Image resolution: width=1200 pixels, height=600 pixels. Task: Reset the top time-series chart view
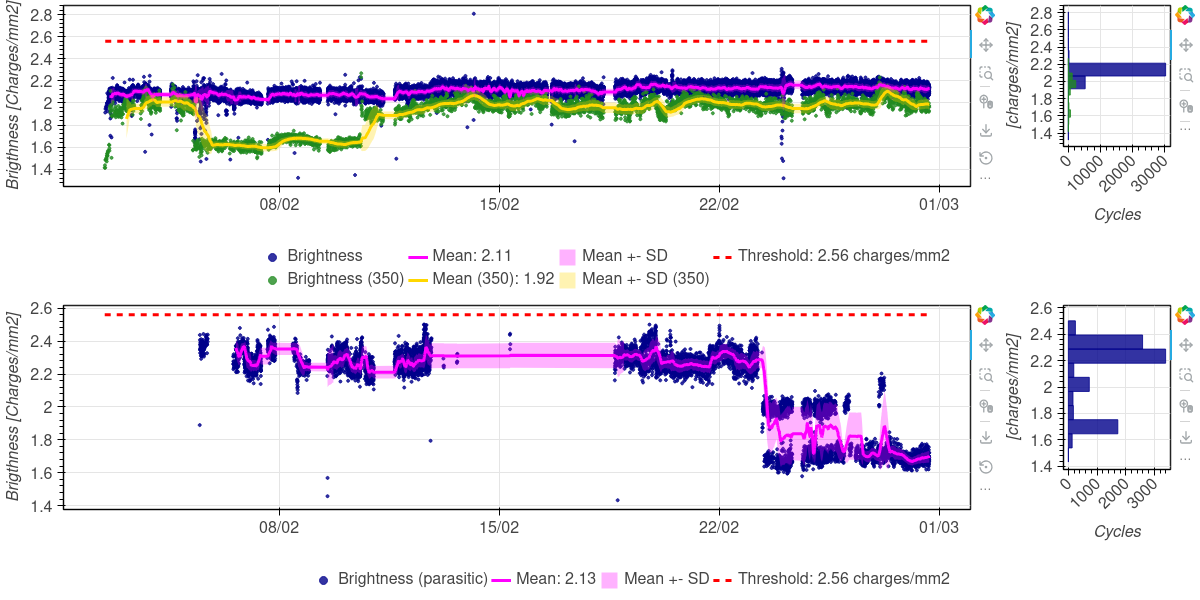(x=985, y=157)
